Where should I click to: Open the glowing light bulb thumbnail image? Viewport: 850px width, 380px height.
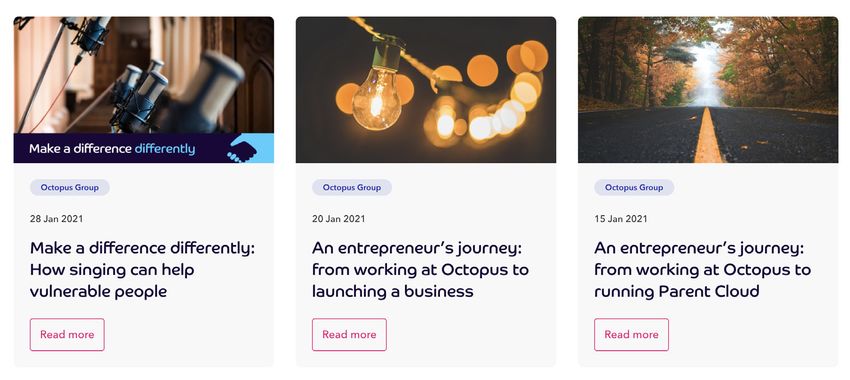point(426,89)
